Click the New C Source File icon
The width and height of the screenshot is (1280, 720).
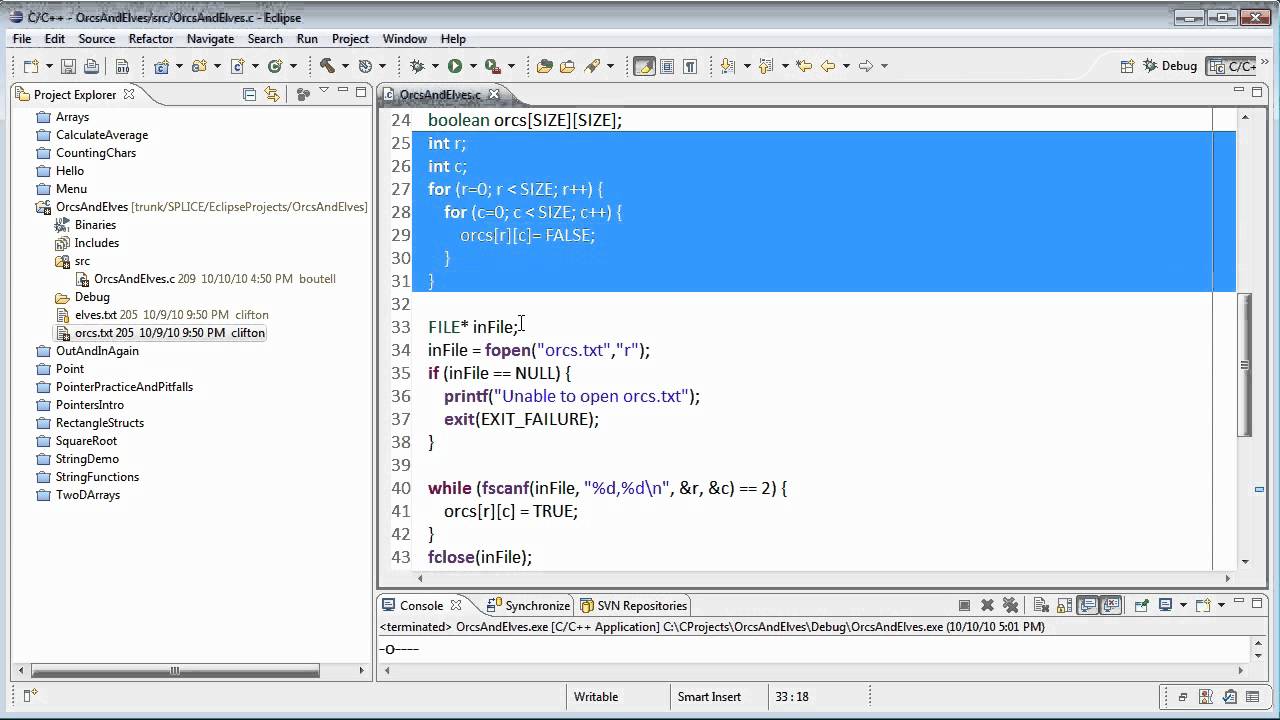coord(237,66)
